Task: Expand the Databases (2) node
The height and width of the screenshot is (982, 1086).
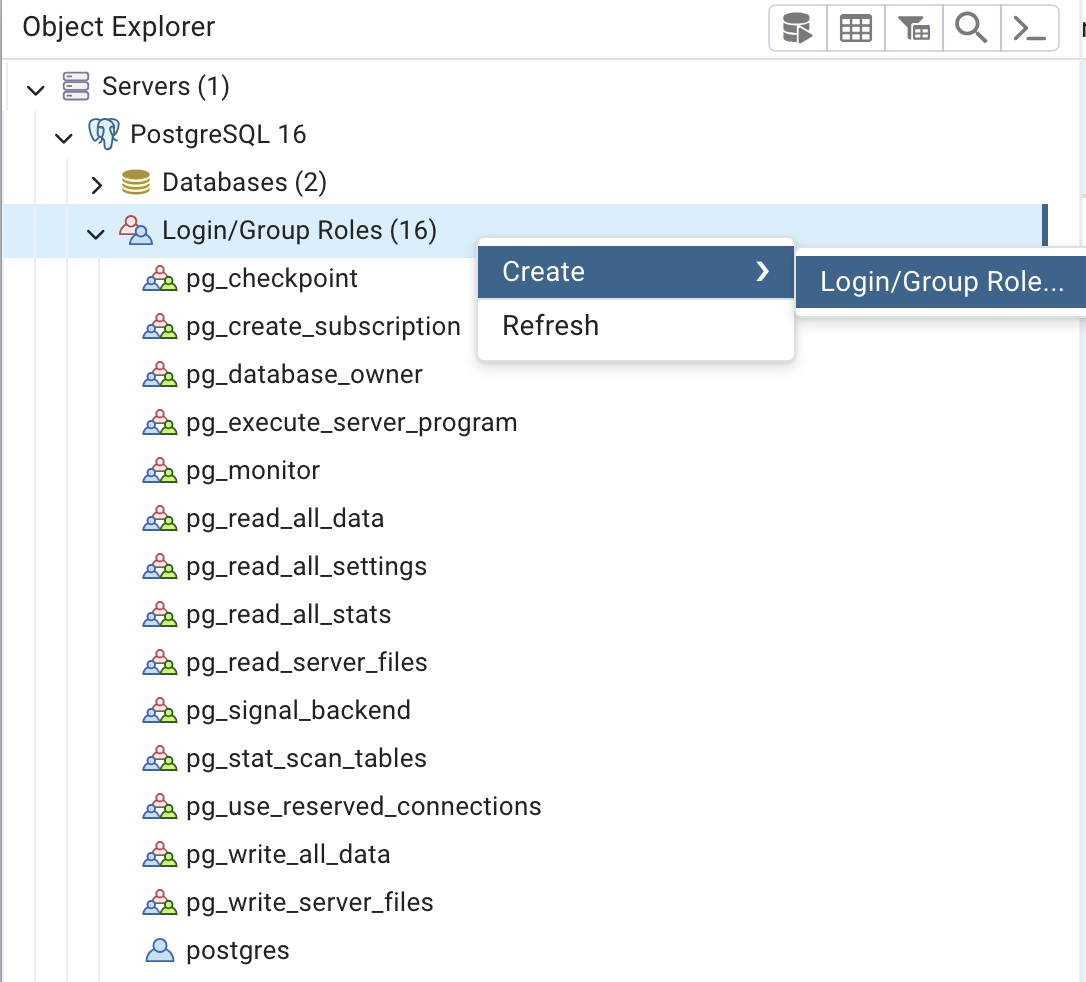Action: pos(97,185)
